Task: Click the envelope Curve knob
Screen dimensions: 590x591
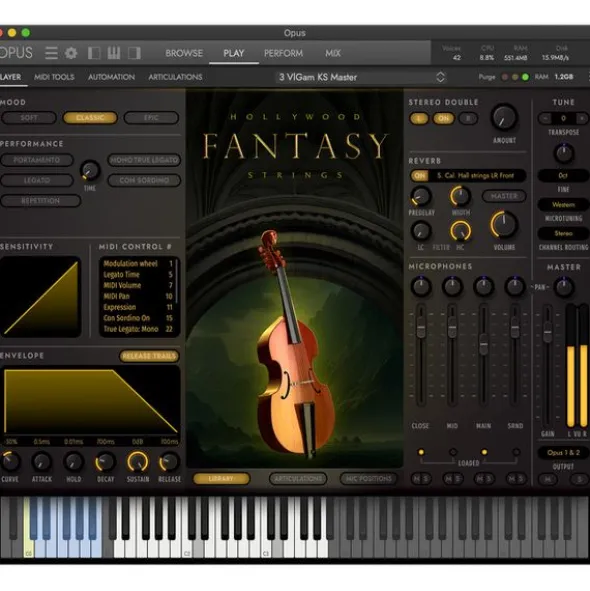Action: coord(10,462)
